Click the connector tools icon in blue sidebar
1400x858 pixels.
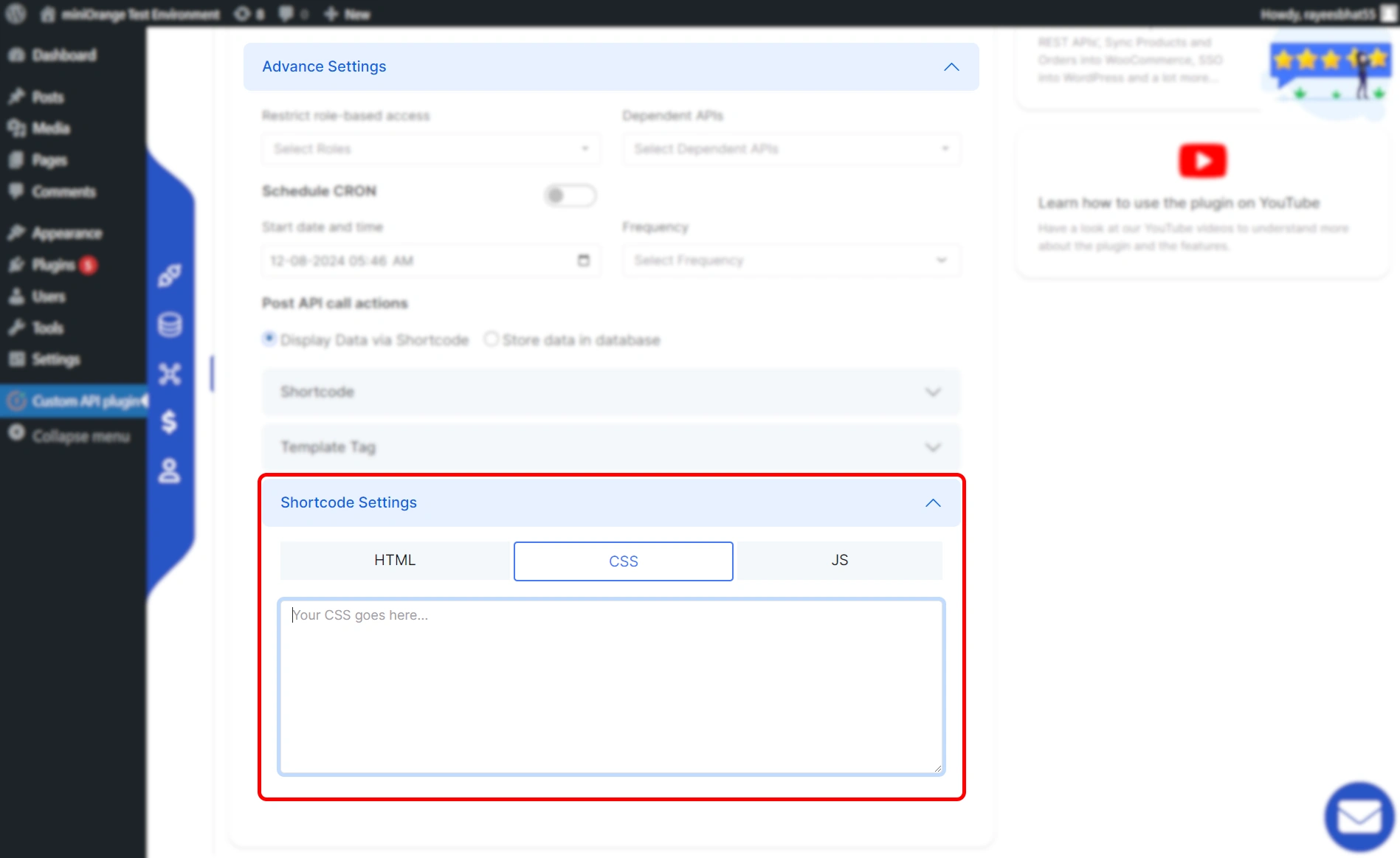(170, 374)
